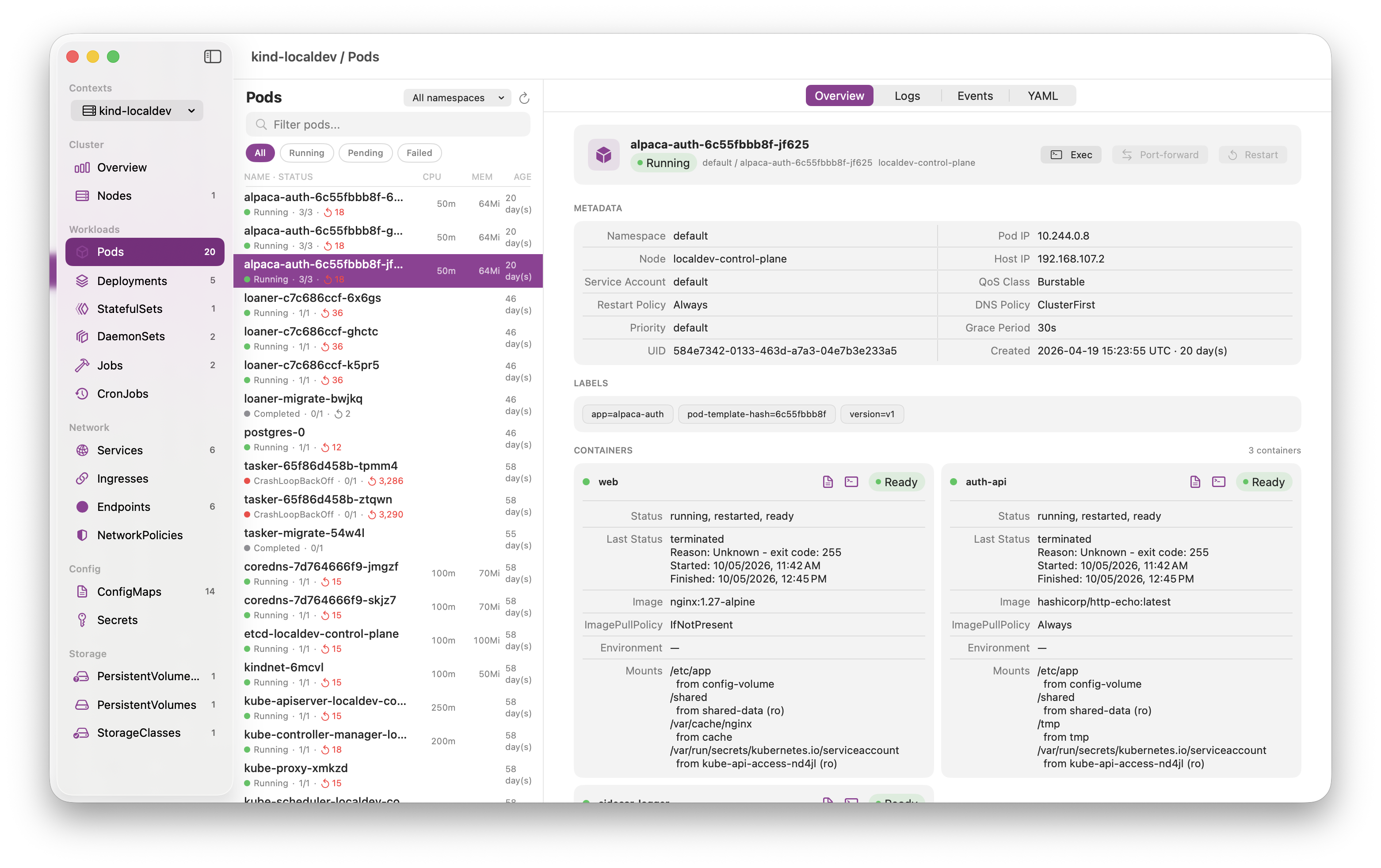The height and width of the screenshot is (868, 1381).
Task: Open terminal icon for web container
Action: tap(851, 482)
